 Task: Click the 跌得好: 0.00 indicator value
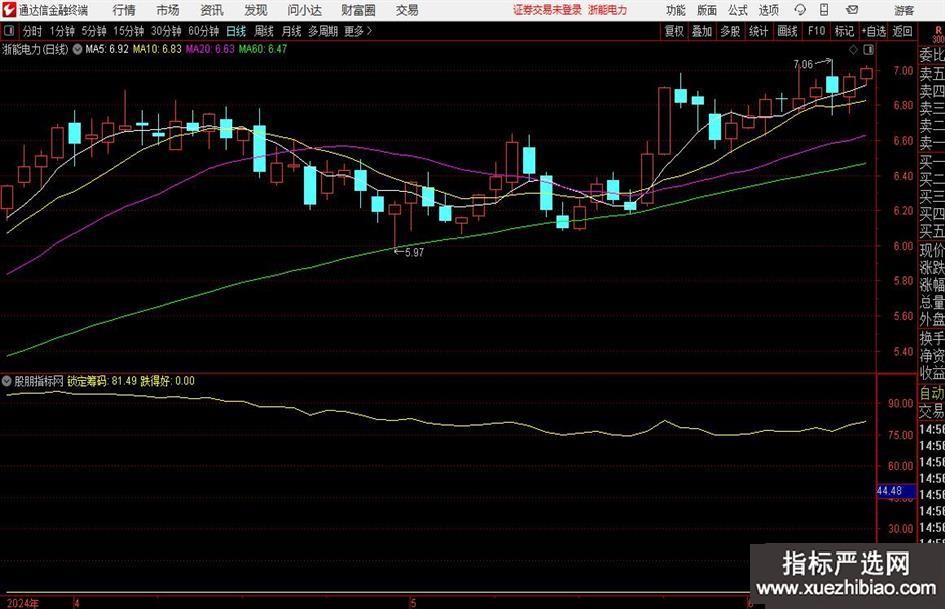(168, 381)
